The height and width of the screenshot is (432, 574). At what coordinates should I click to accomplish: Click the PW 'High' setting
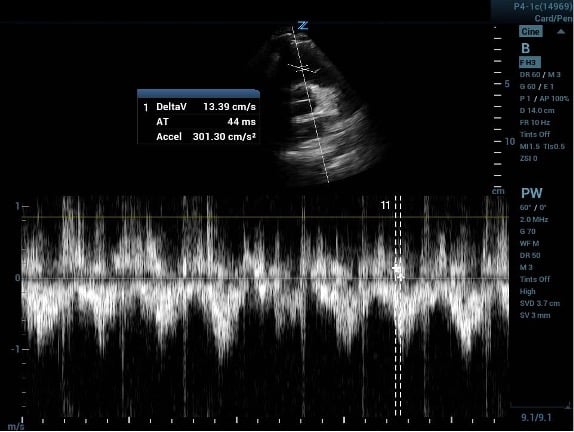pos(528,291)
